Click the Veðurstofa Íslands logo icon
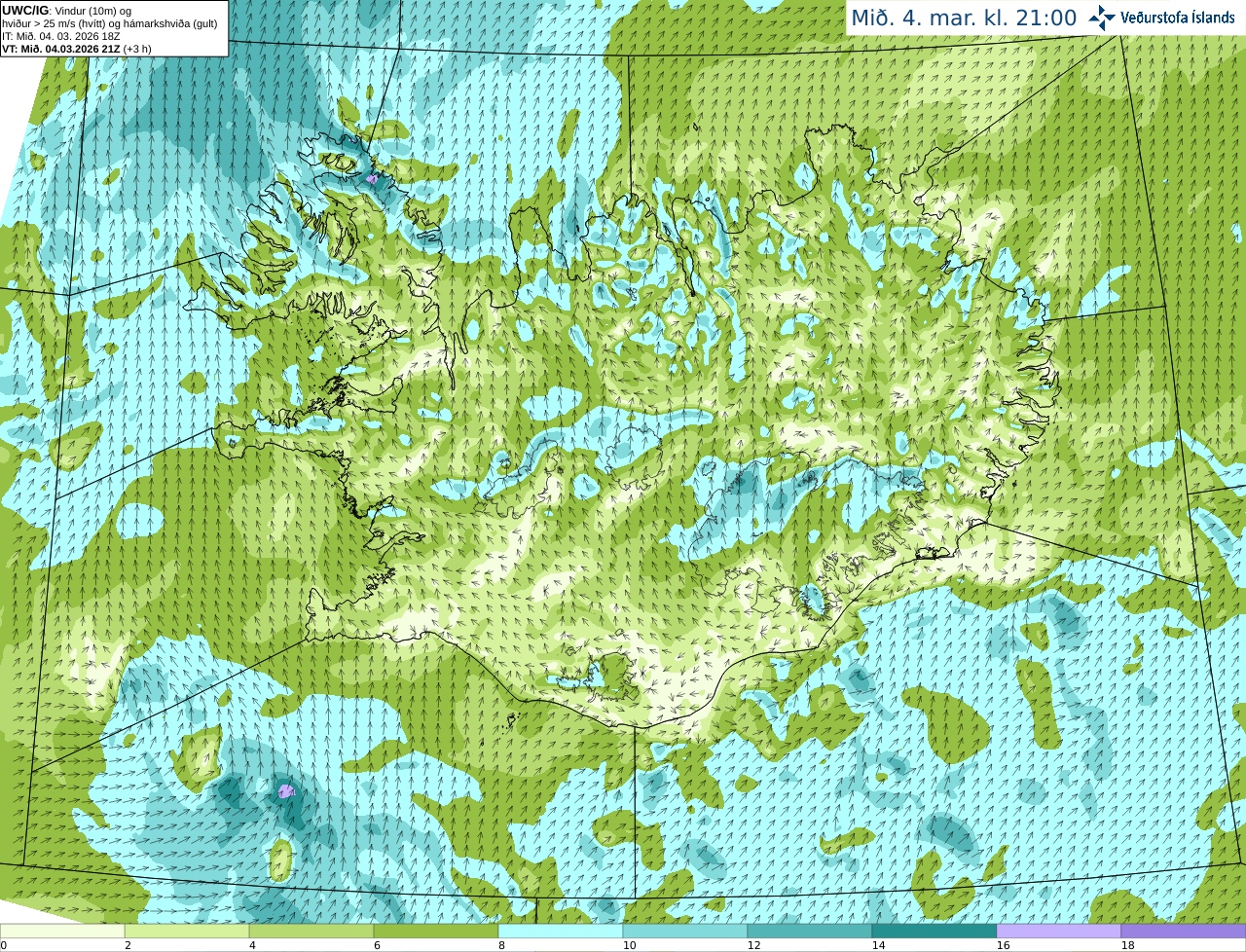The height and width of the screenshot is (952, 1246). pyautogui.click(x=1102, y=18)
